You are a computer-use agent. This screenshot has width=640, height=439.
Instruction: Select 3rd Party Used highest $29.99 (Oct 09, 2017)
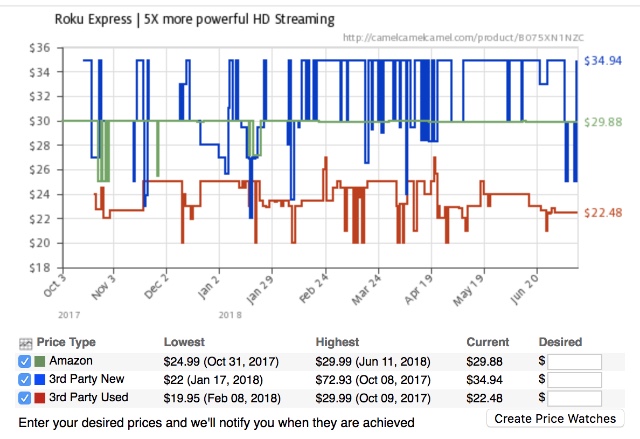pos(373,398)
